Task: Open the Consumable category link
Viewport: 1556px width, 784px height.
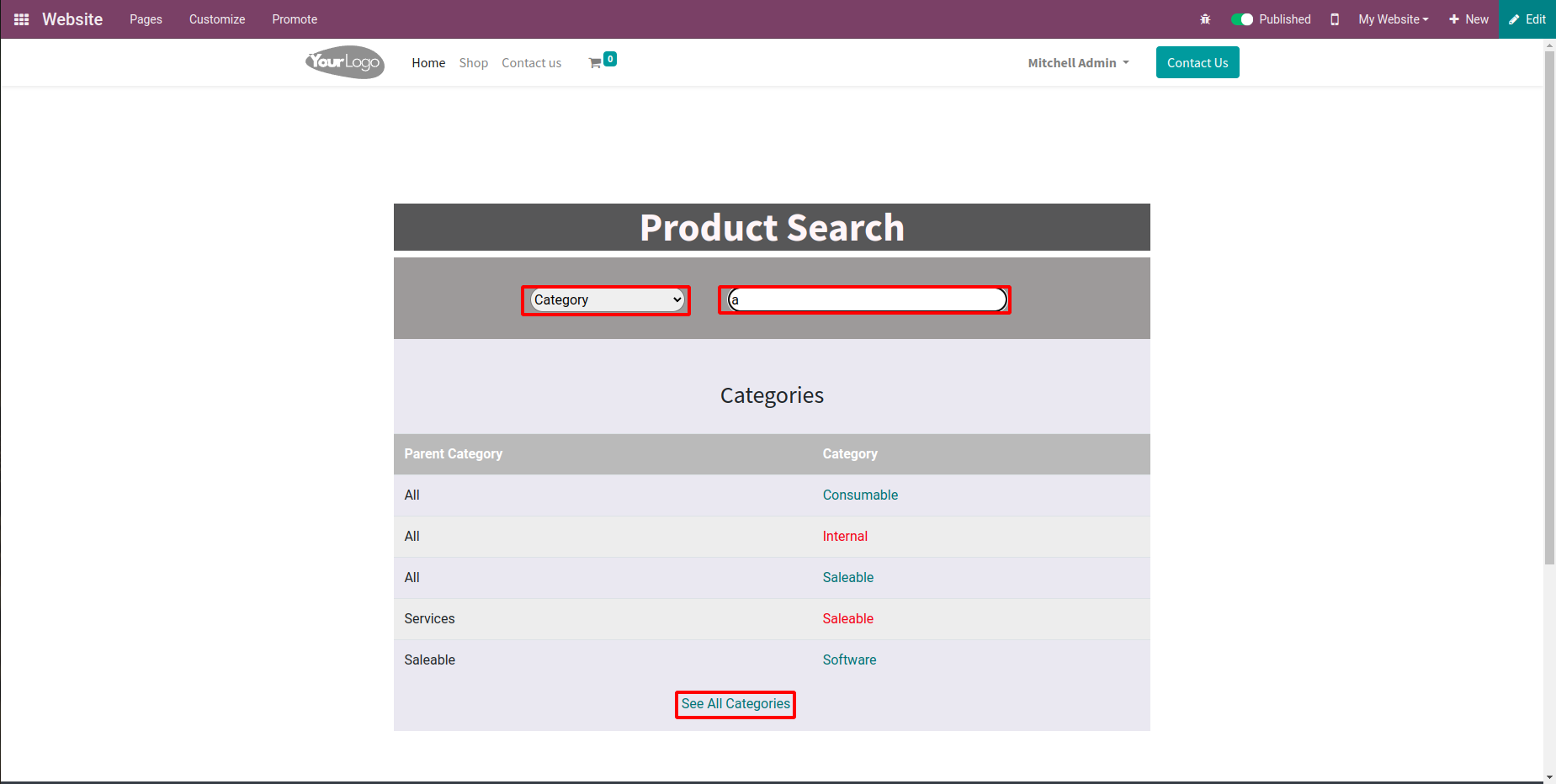Action: coord(860,495)
